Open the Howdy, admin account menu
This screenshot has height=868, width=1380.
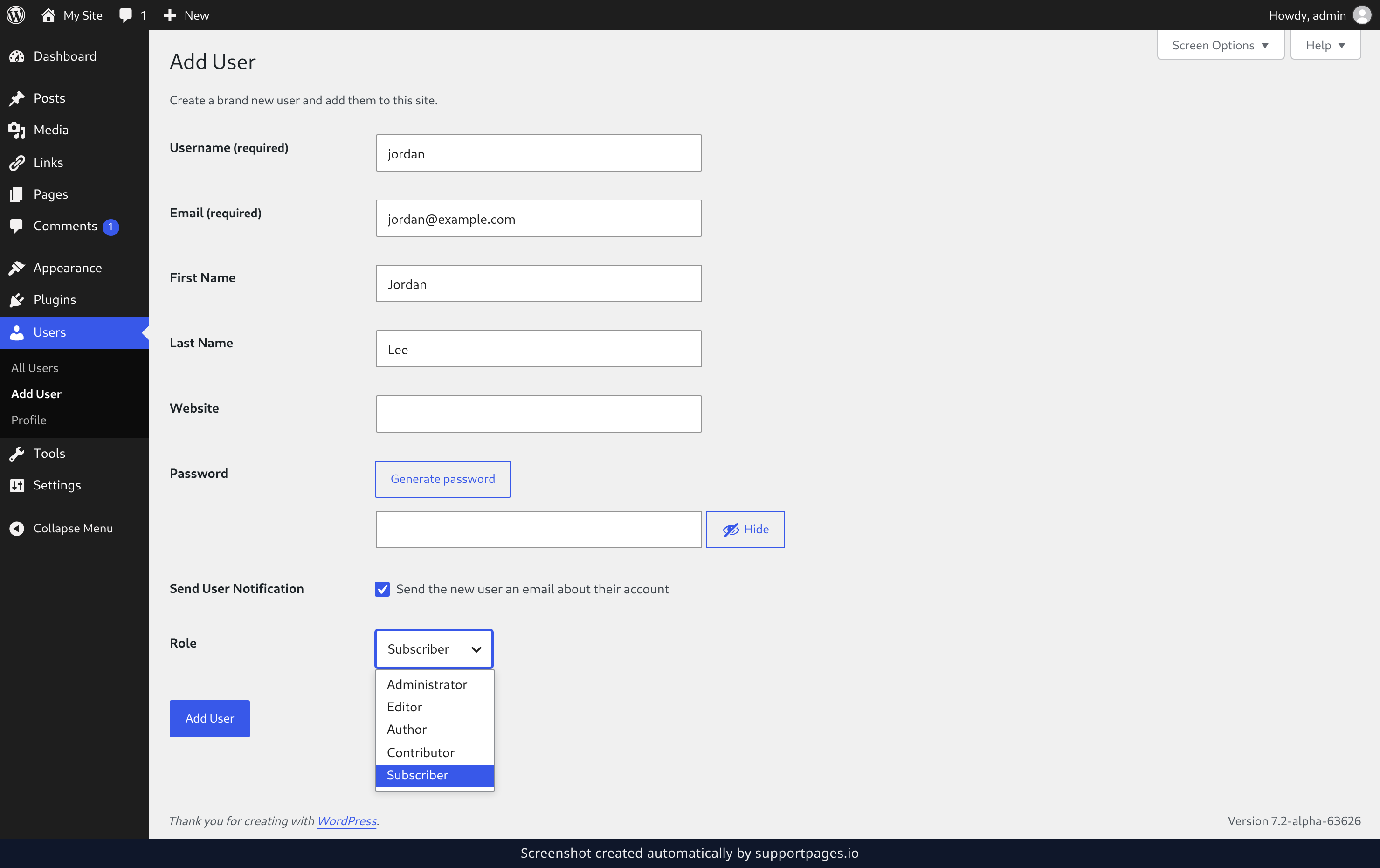1319,15
